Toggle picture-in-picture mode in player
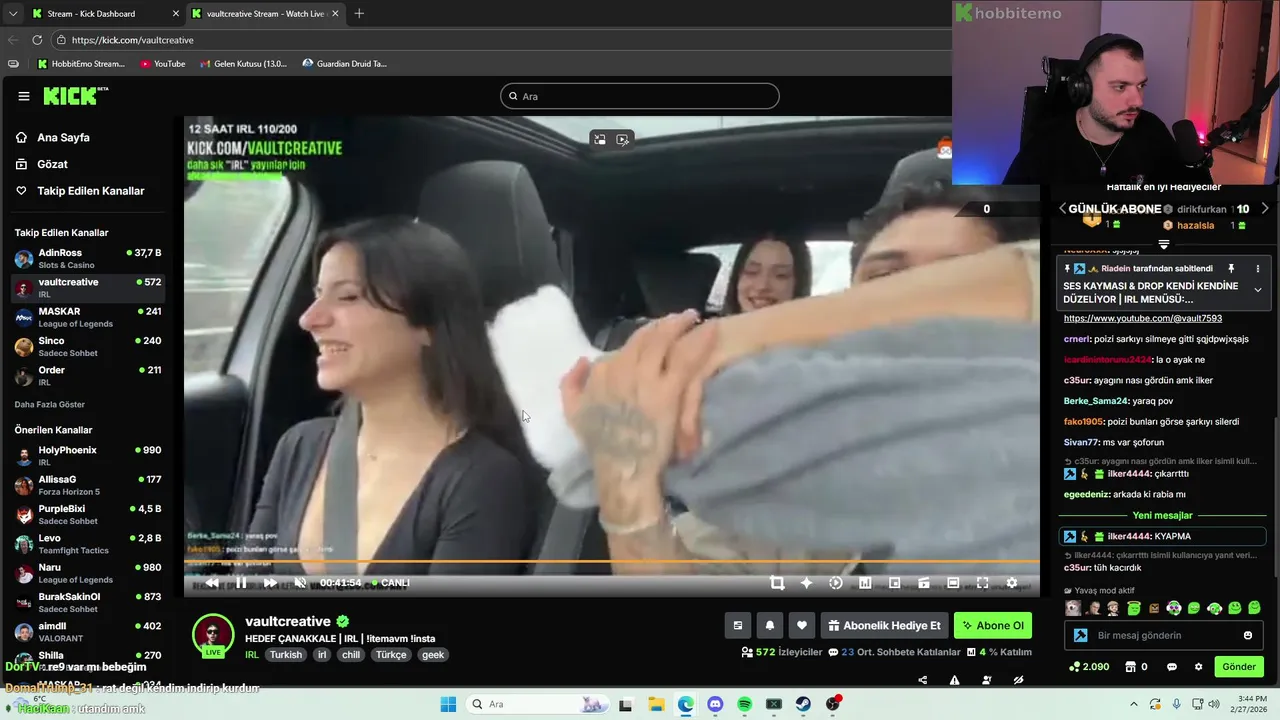Screen dimensions: 1280x720 point(894,583)
